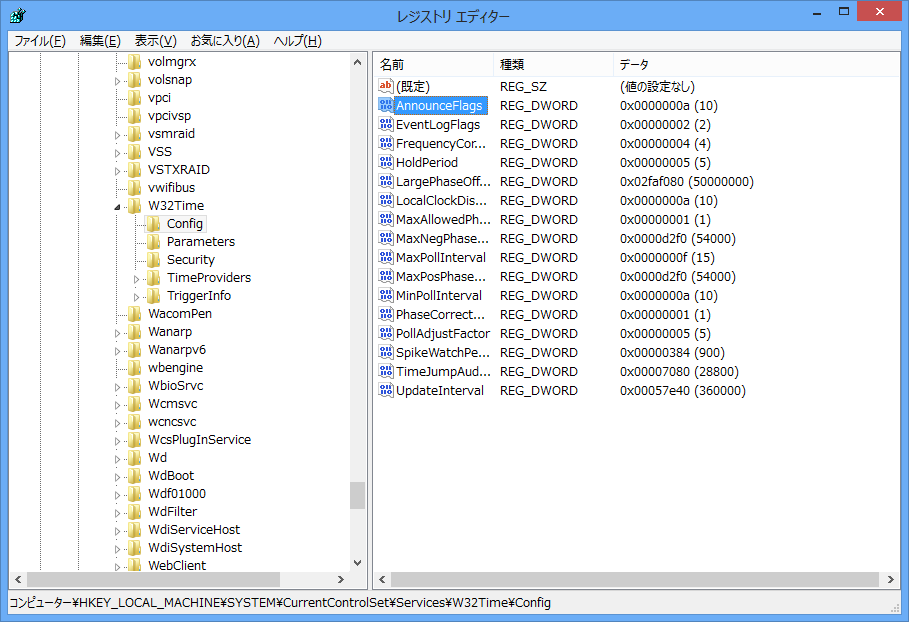
Task: Collapse the W32Time tree node
Action: [117, 206]
